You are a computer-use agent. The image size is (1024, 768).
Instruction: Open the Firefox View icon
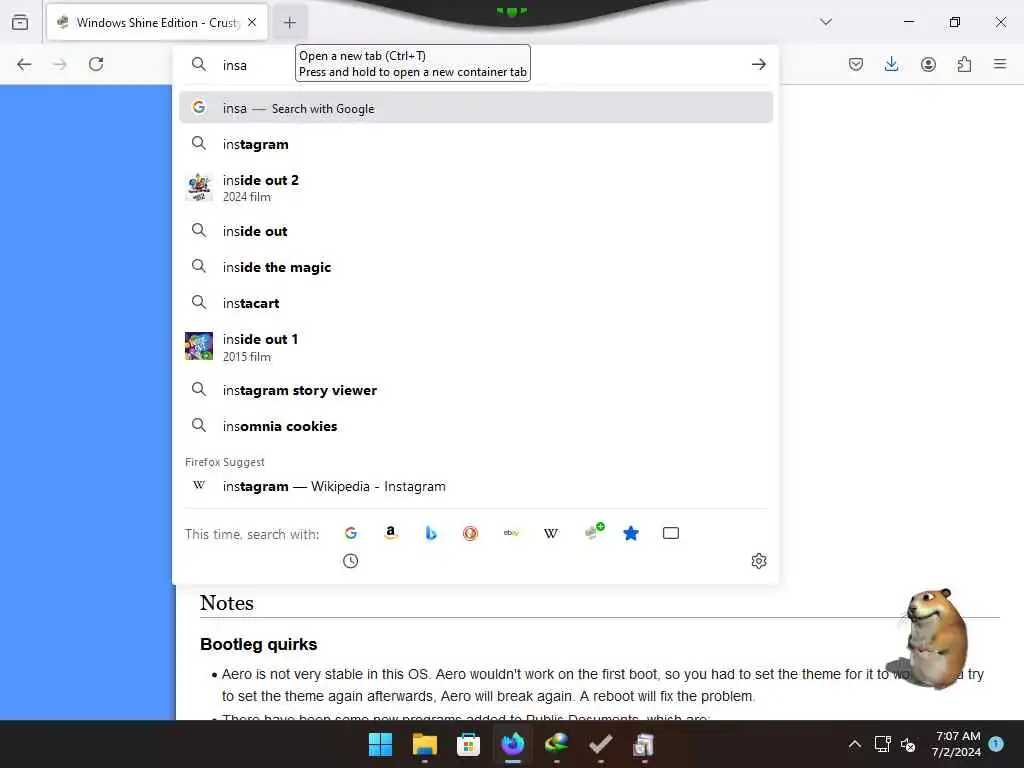(x=20, y=22)
